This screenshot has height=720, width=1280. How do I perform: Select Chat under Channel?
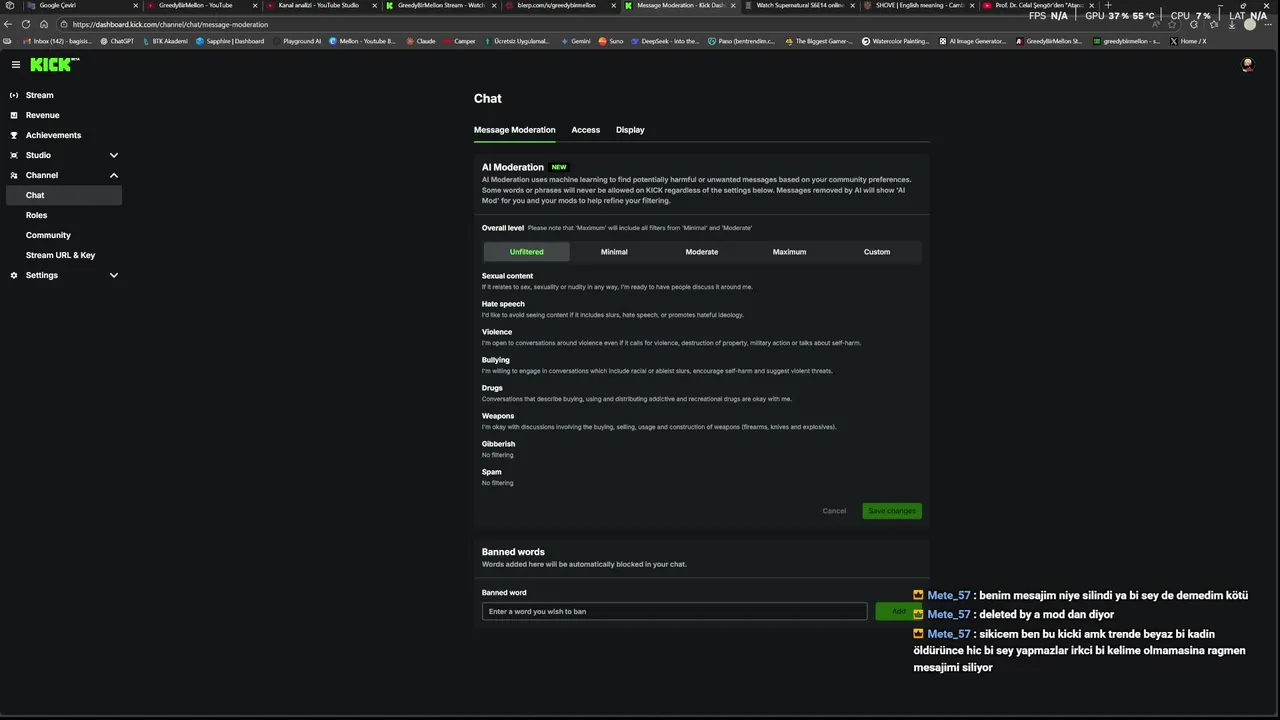pos(64,195)
